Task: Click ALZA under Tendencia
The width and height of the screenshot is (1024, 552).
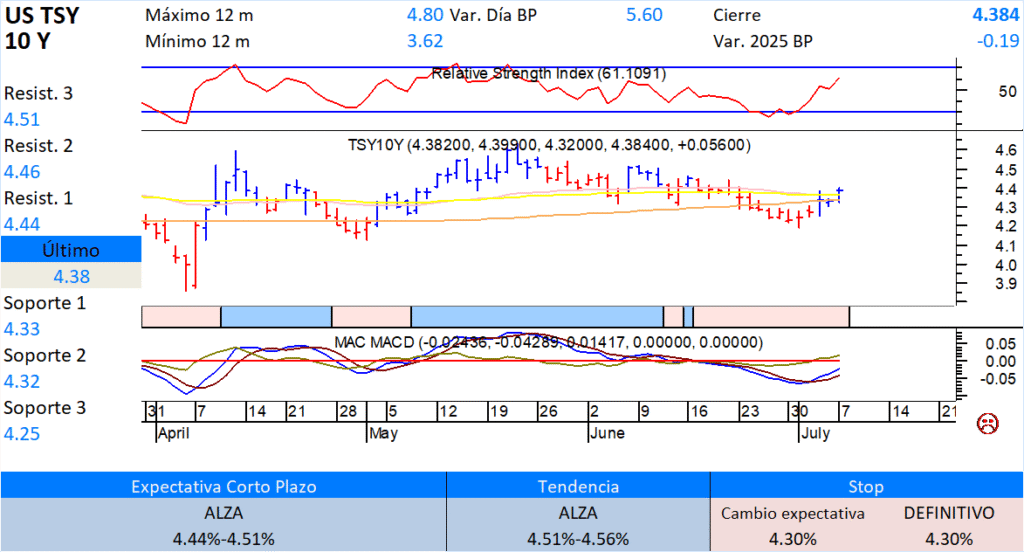Action: [x=578, y=513]
